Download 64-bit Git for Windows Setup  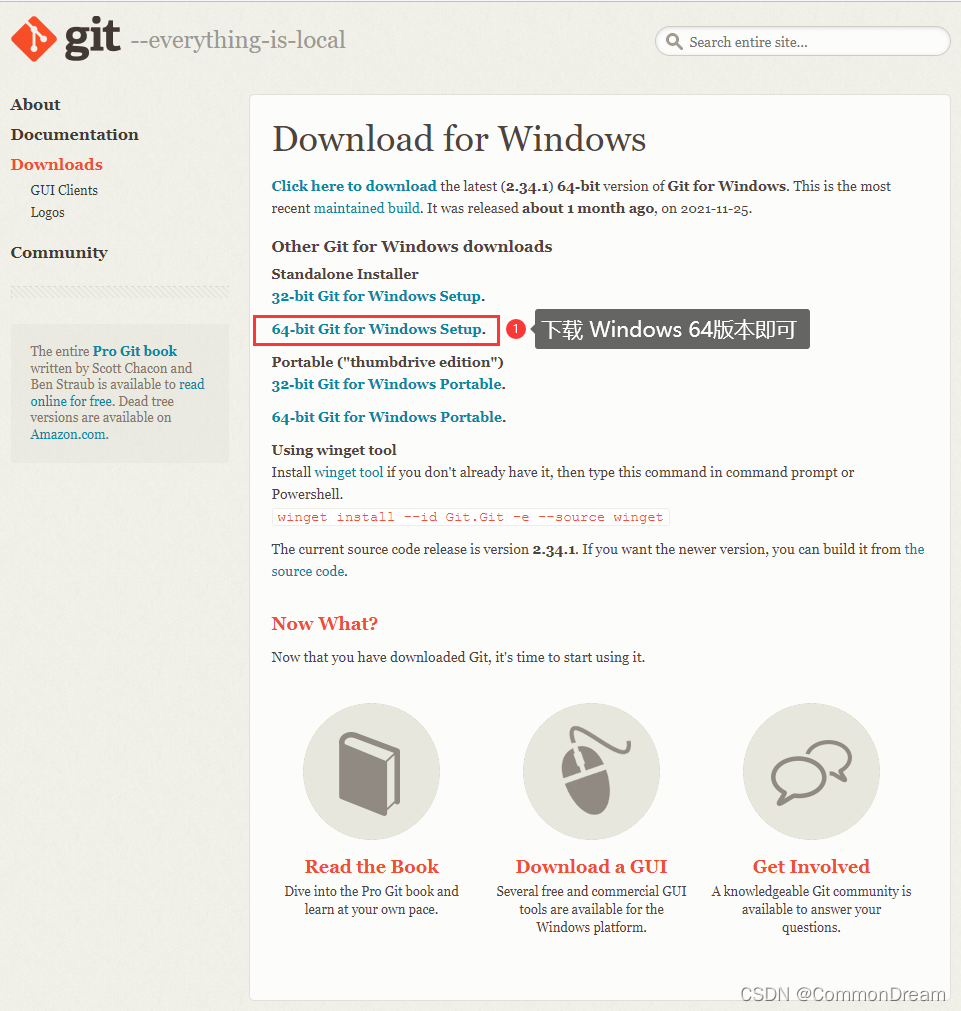(378, 329)
